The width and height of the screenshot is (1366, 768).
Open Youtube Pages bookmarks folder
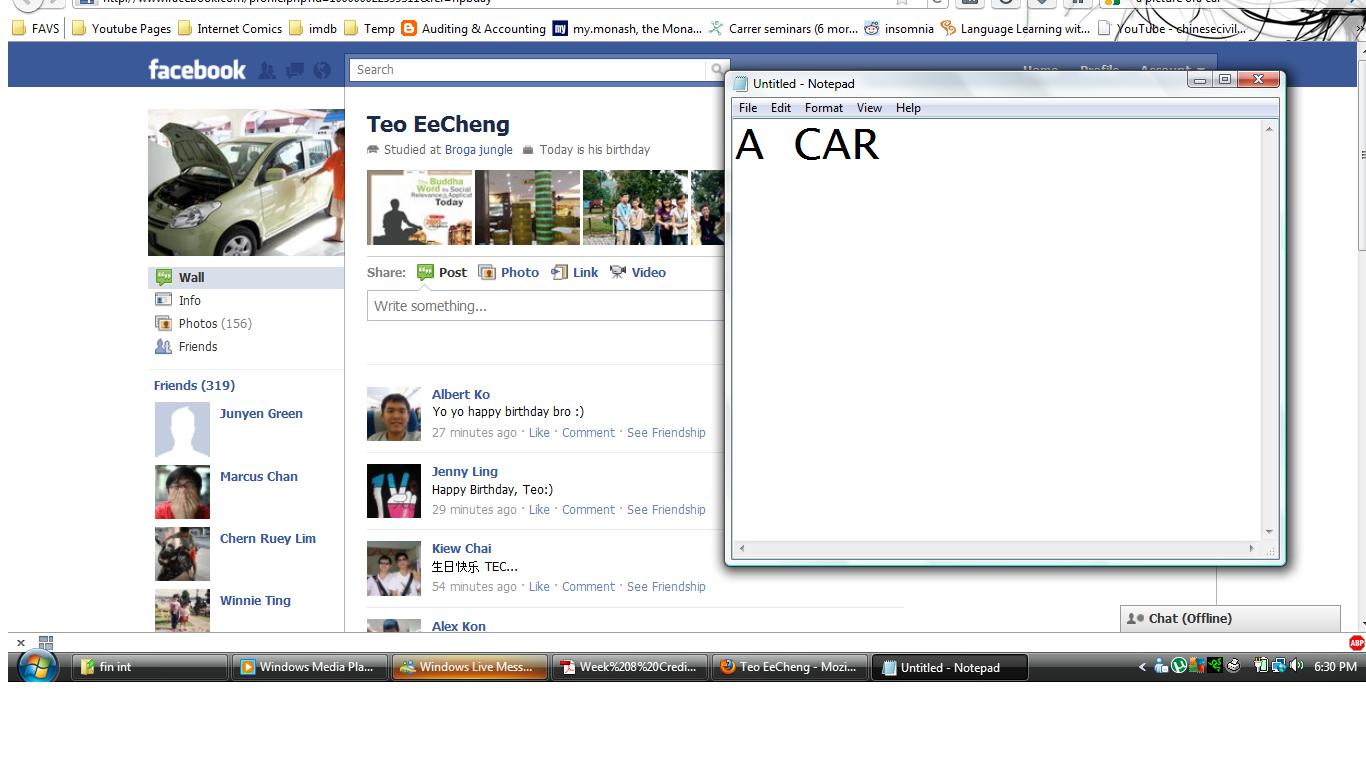(x=121, y=28)
